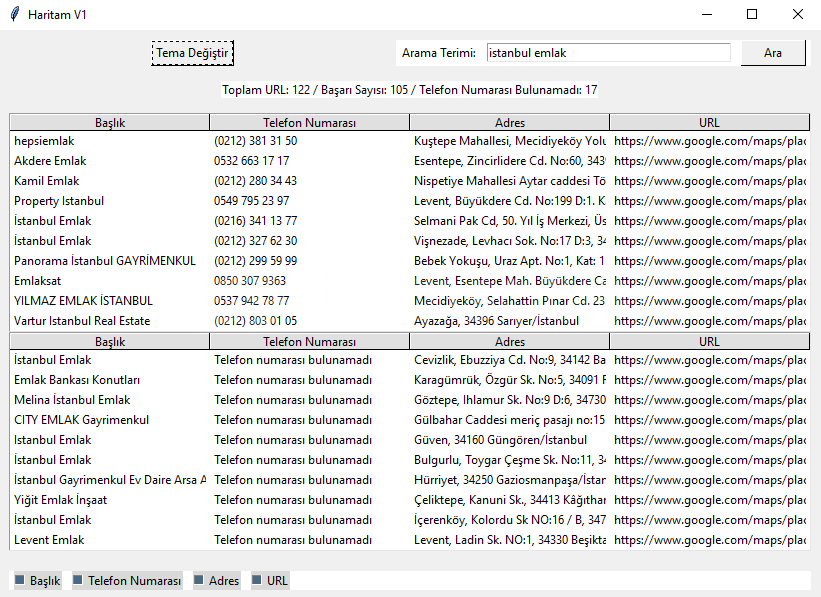Click address Bebek Yokuşu, Uraz Apt.

(510, 261)
